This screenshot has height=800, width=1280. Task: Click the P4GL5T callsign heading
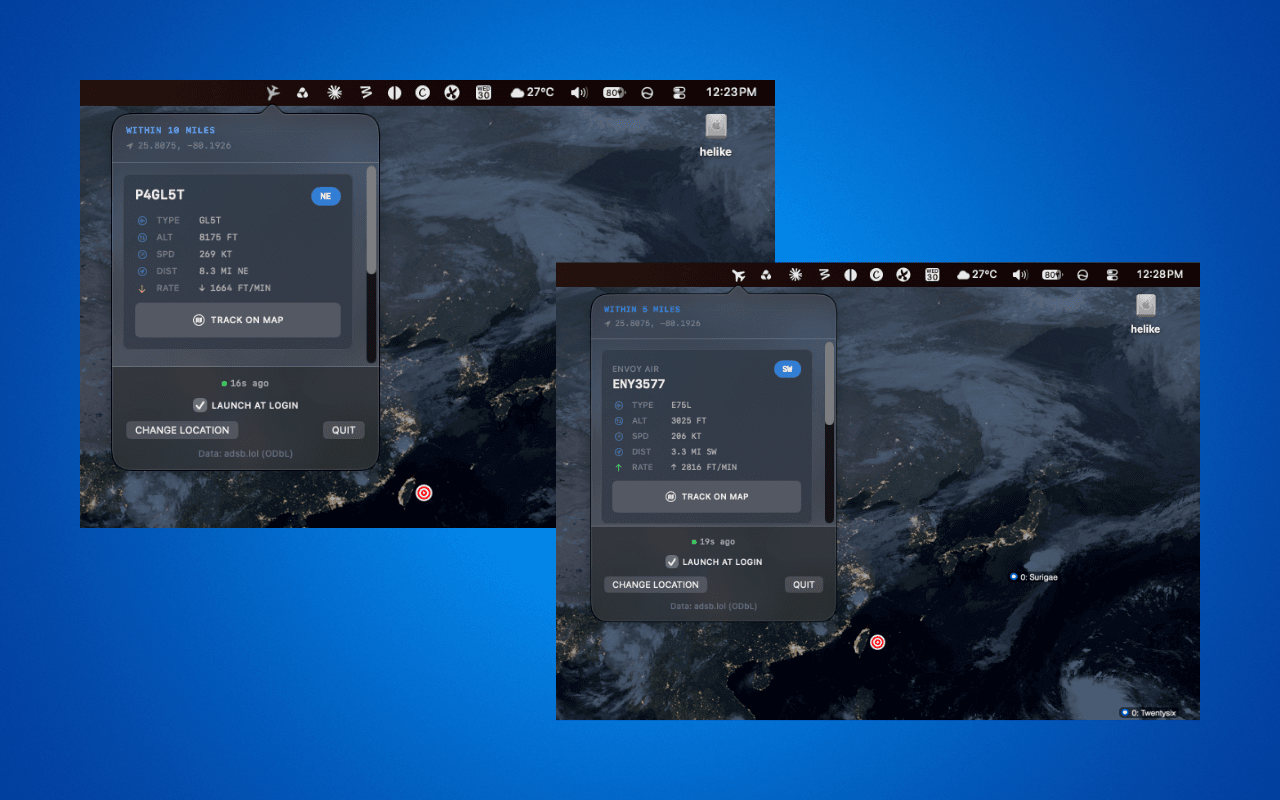point(160,196)
